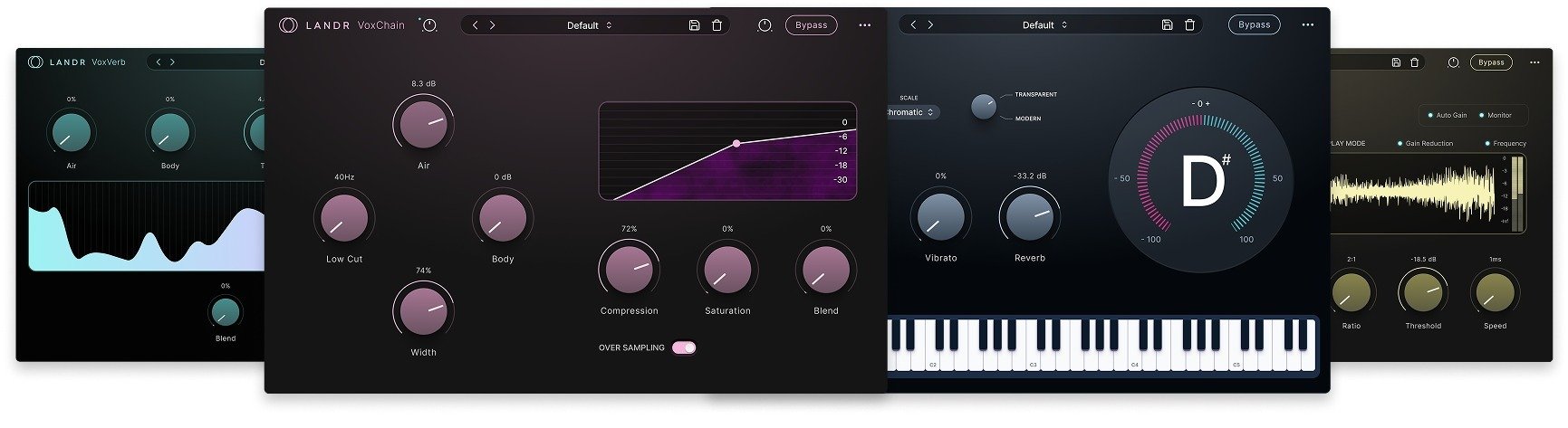Select Frequency display mode
This screenshot has height=428, width=1568.
1505,143
